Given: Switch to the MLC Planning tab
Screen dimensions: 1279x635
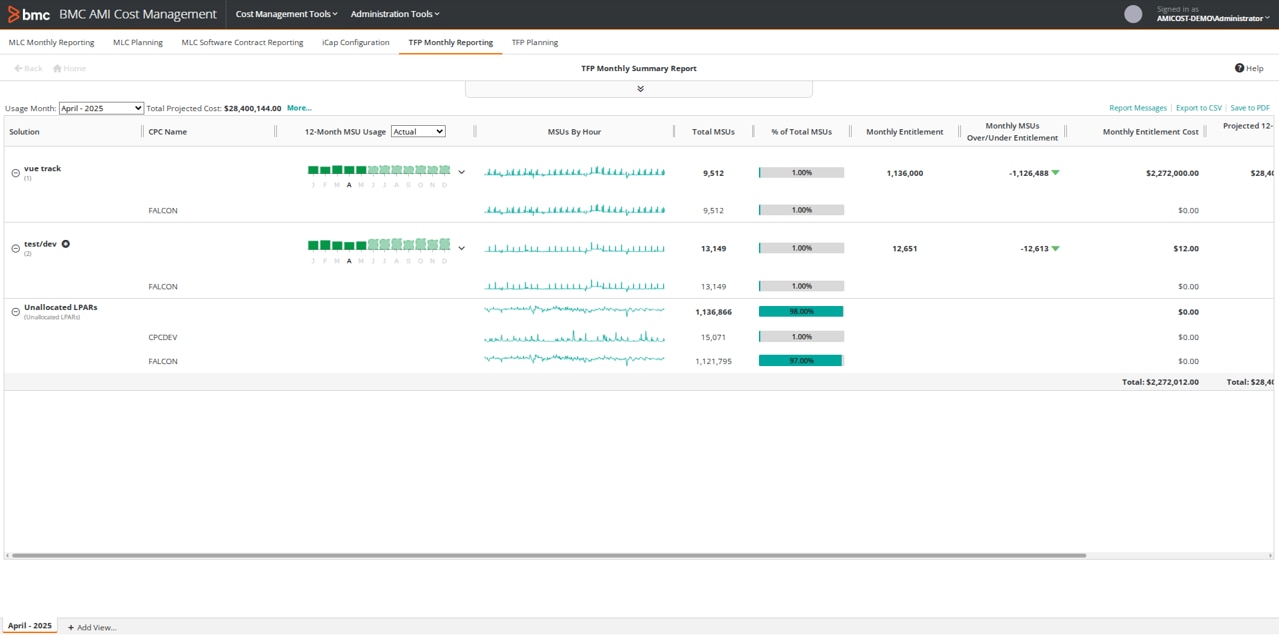Looking at the screenshot, I should tap(137, 42).
